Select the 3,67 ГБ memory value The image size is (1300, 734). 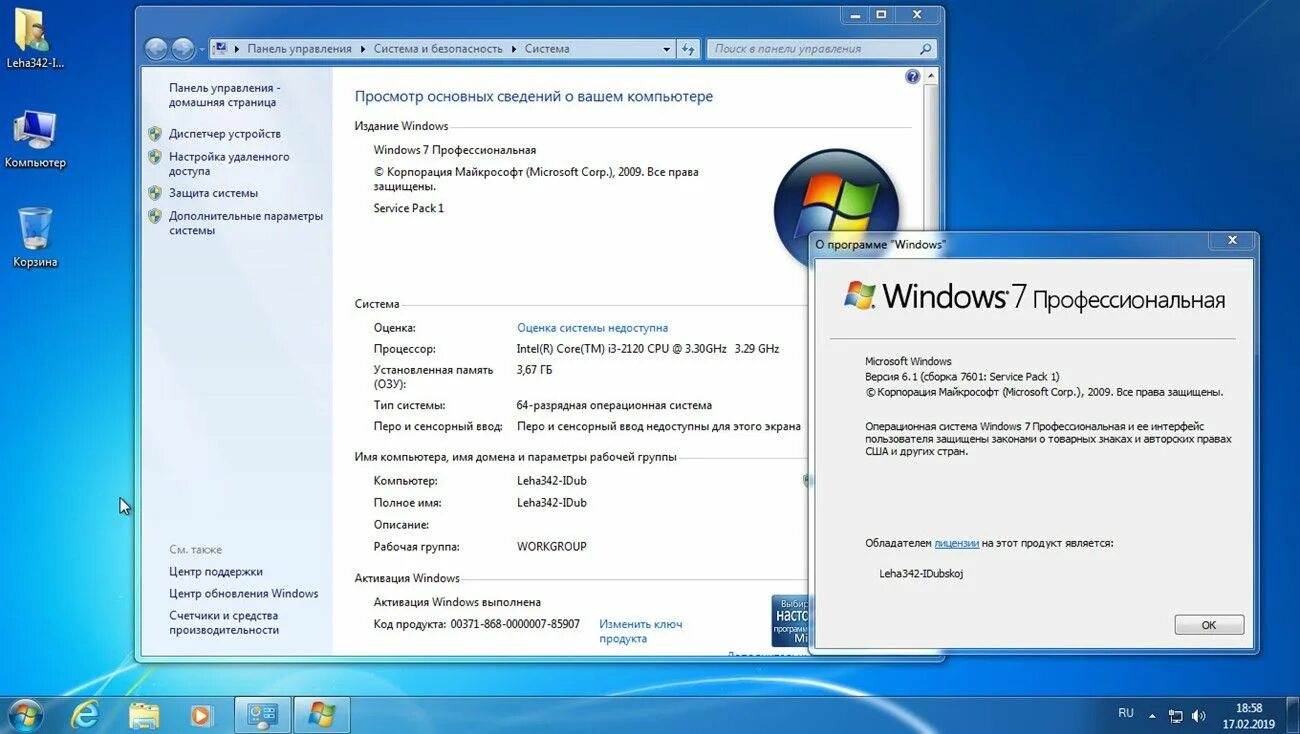(534, 370)
